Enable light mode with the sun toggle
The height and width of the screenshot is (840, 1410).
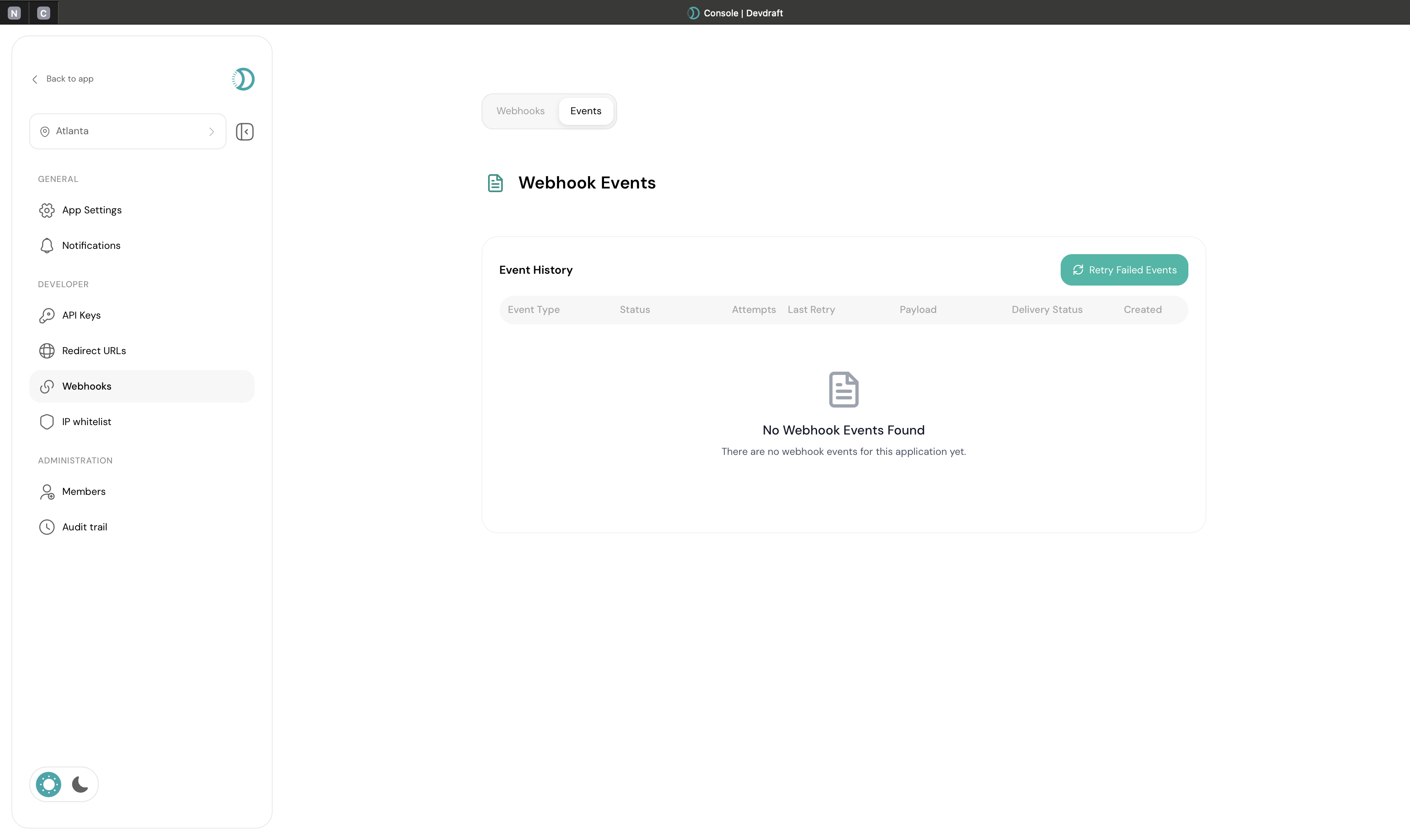click(48, 784)
